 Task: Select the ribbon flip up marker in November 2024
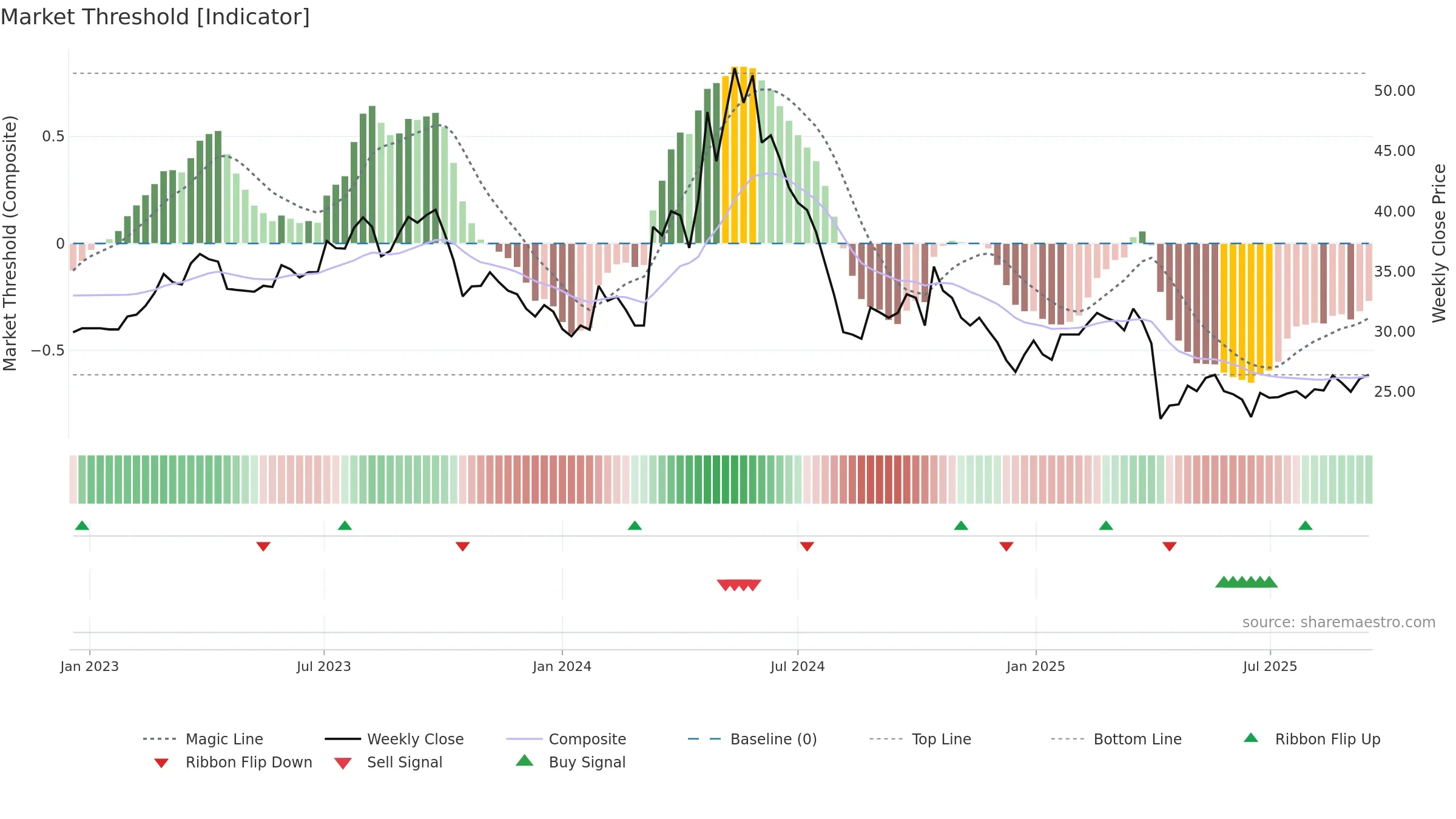(961, 525)
